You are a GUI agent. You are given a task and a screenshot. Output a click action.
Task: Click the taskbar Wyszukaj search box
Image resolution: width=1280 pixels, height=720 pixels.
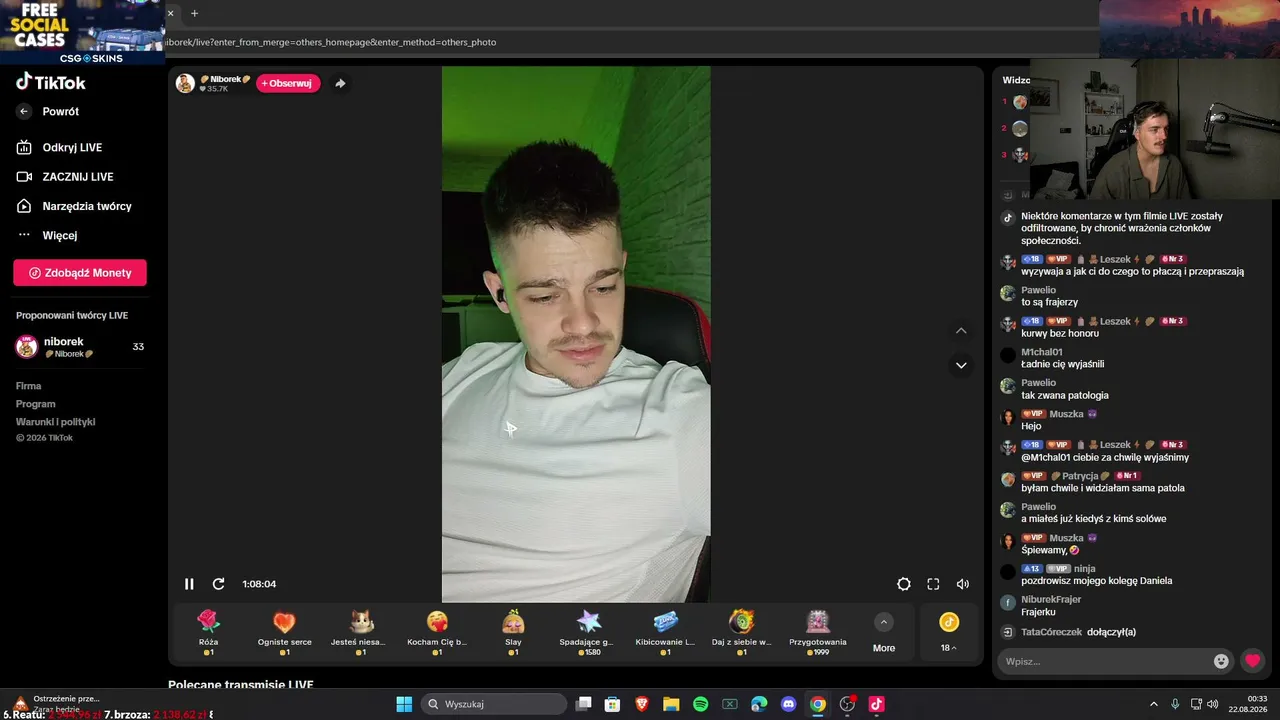pos(494,704)
